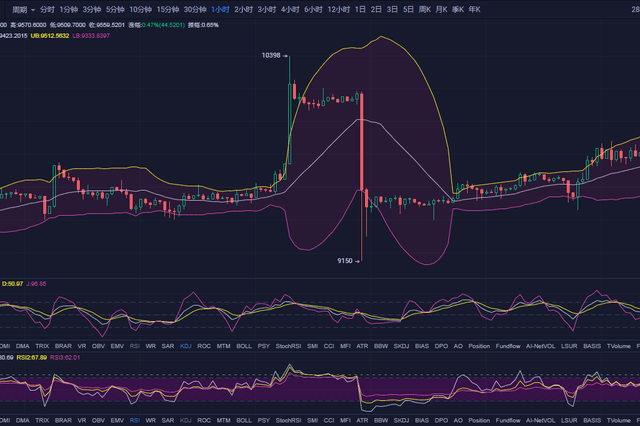Switch to the 30分钟 timeframe
This screenshot has height=426, width=640.
point(195,9)
